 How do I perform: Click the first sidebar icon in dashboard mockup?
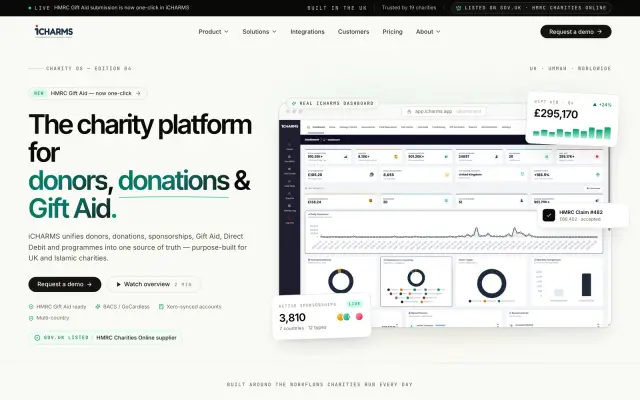coord(289,146)
